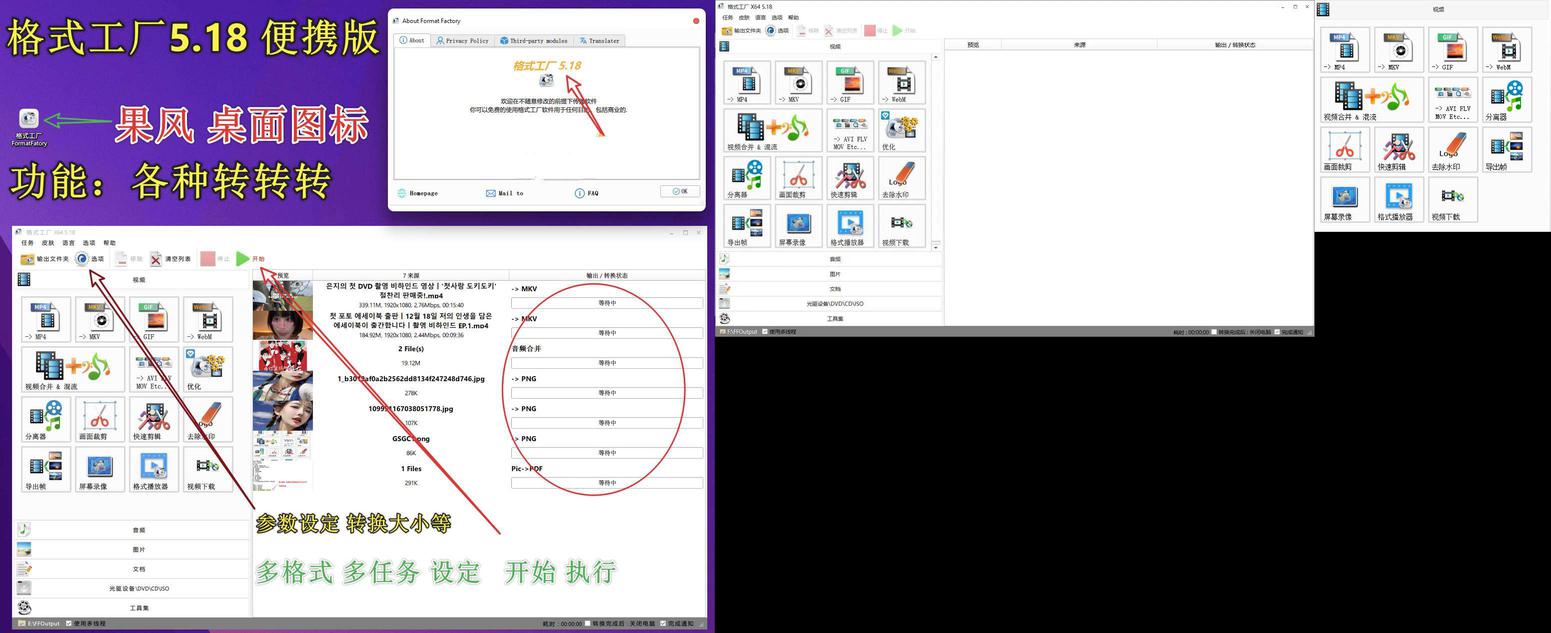Collapse 视频 section header in standalone video panel

click(x=1432, y=10)
